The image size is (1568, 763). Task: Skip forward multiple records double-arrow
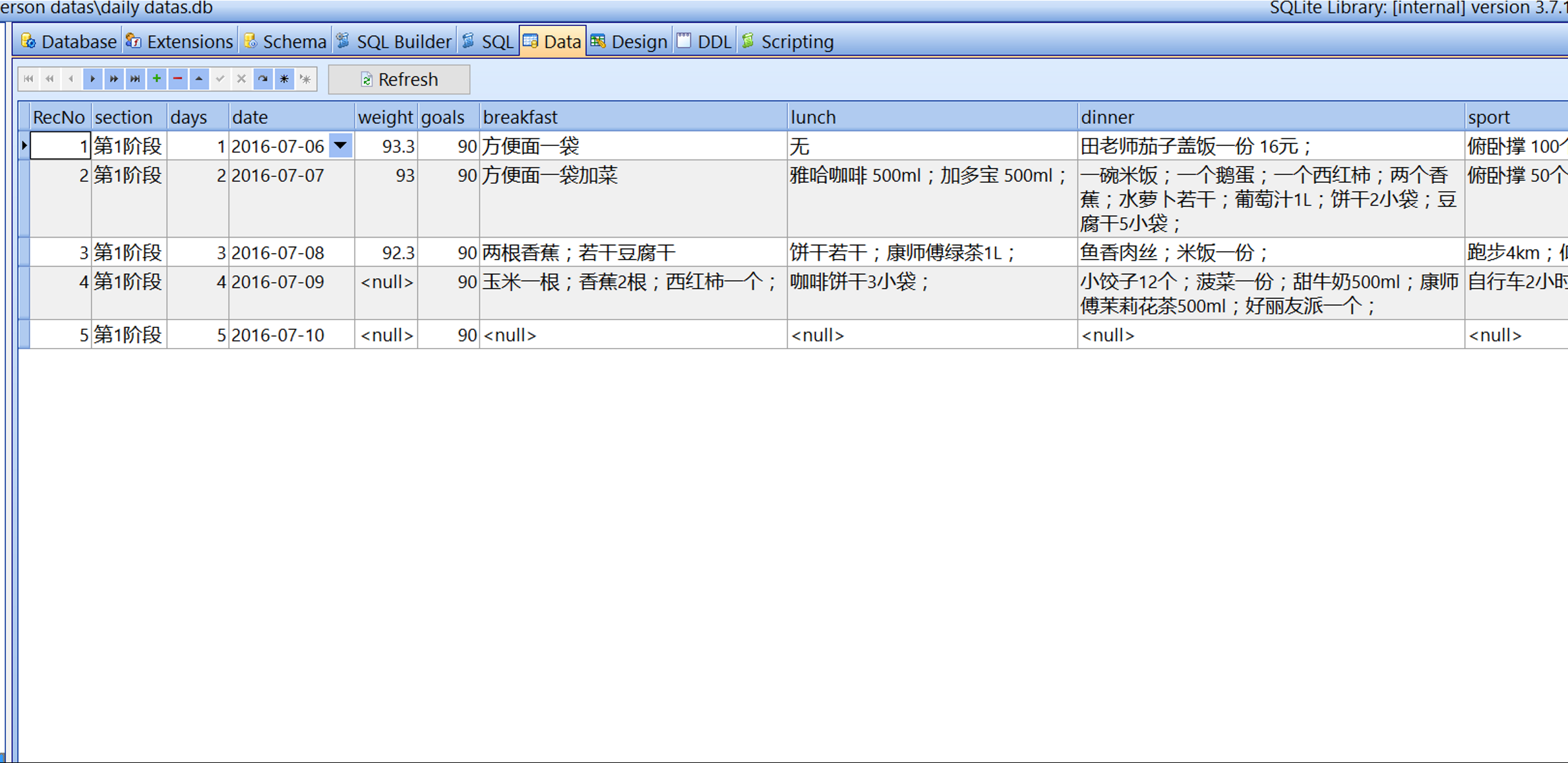[114, 79]
